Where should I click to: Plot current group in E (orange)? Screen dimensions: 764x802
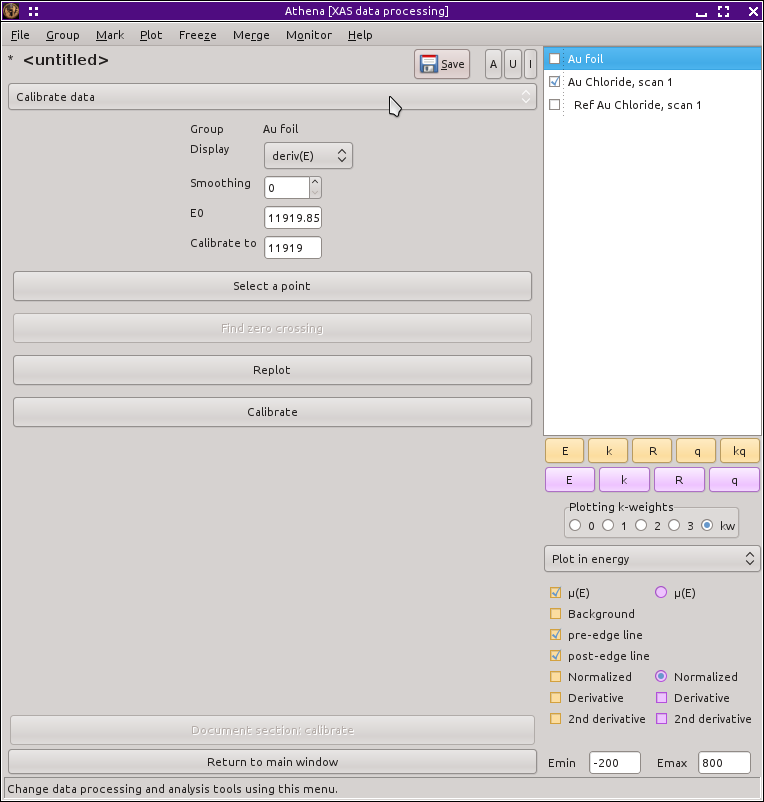[x=565, y=451]
